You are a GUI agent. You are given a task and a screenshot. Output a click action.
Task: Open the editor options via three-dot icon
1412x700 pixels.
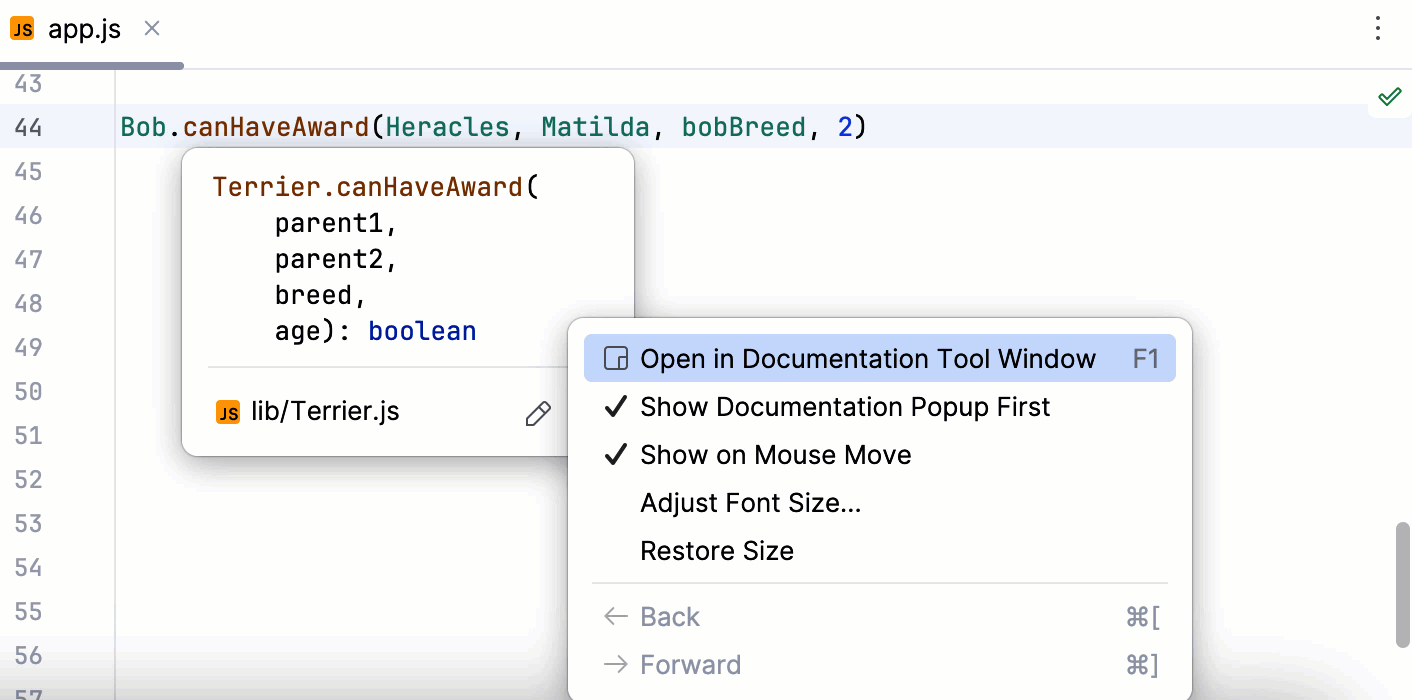click(x=1378, y=29)
